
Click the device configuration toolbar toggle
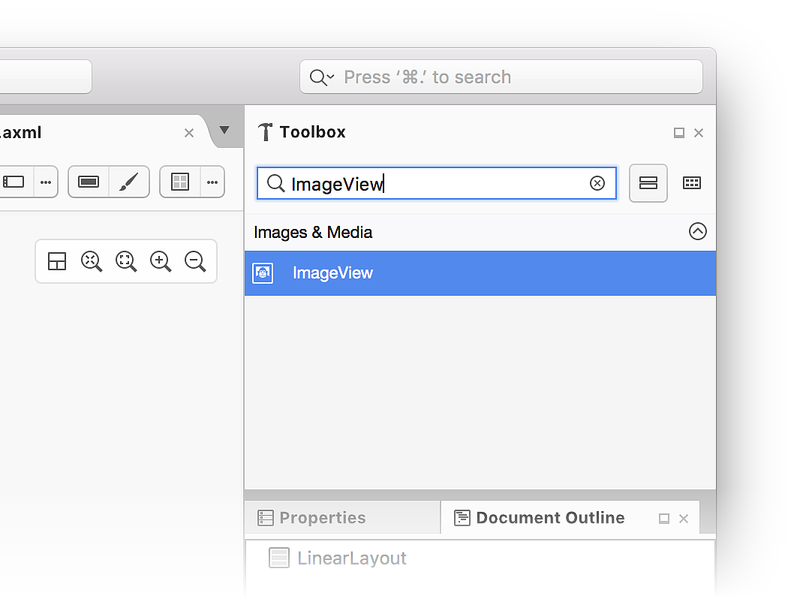point(87,182)
